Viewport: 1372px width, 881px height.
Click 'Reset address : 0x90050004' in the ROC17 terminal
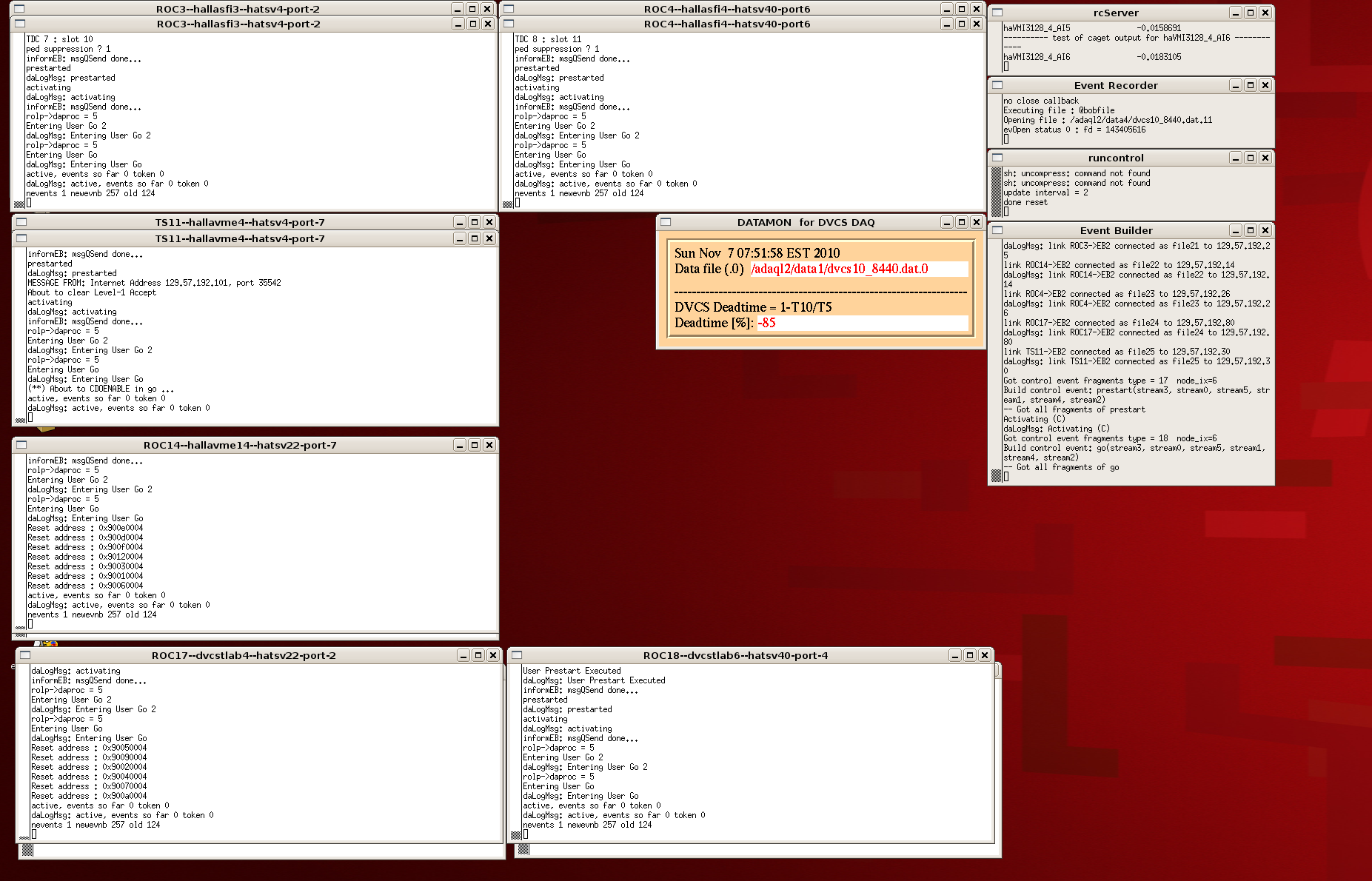click(89, 748)
